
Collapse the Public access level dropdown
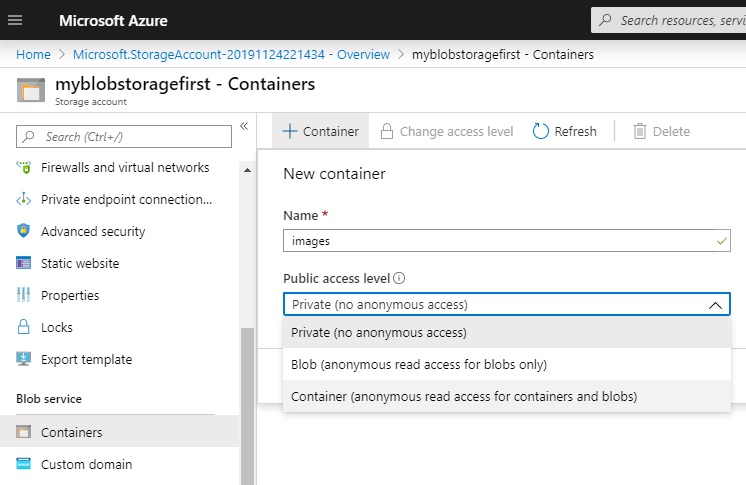pyautogui.click(x=507, y=304)
